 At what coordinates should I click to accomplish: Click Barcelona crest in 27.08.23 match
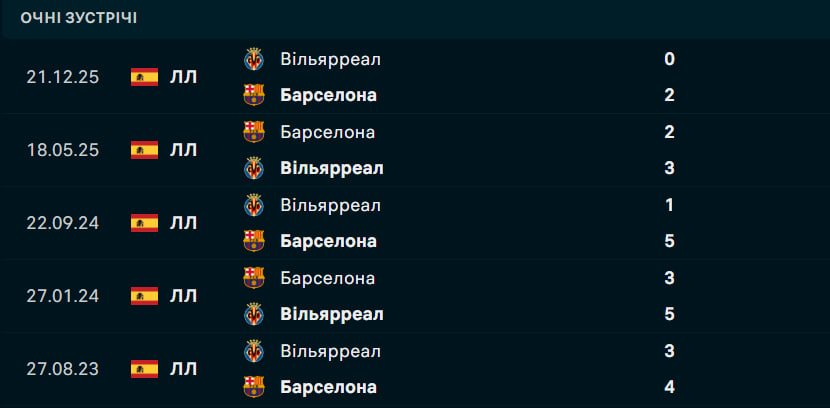pos(254,387)
